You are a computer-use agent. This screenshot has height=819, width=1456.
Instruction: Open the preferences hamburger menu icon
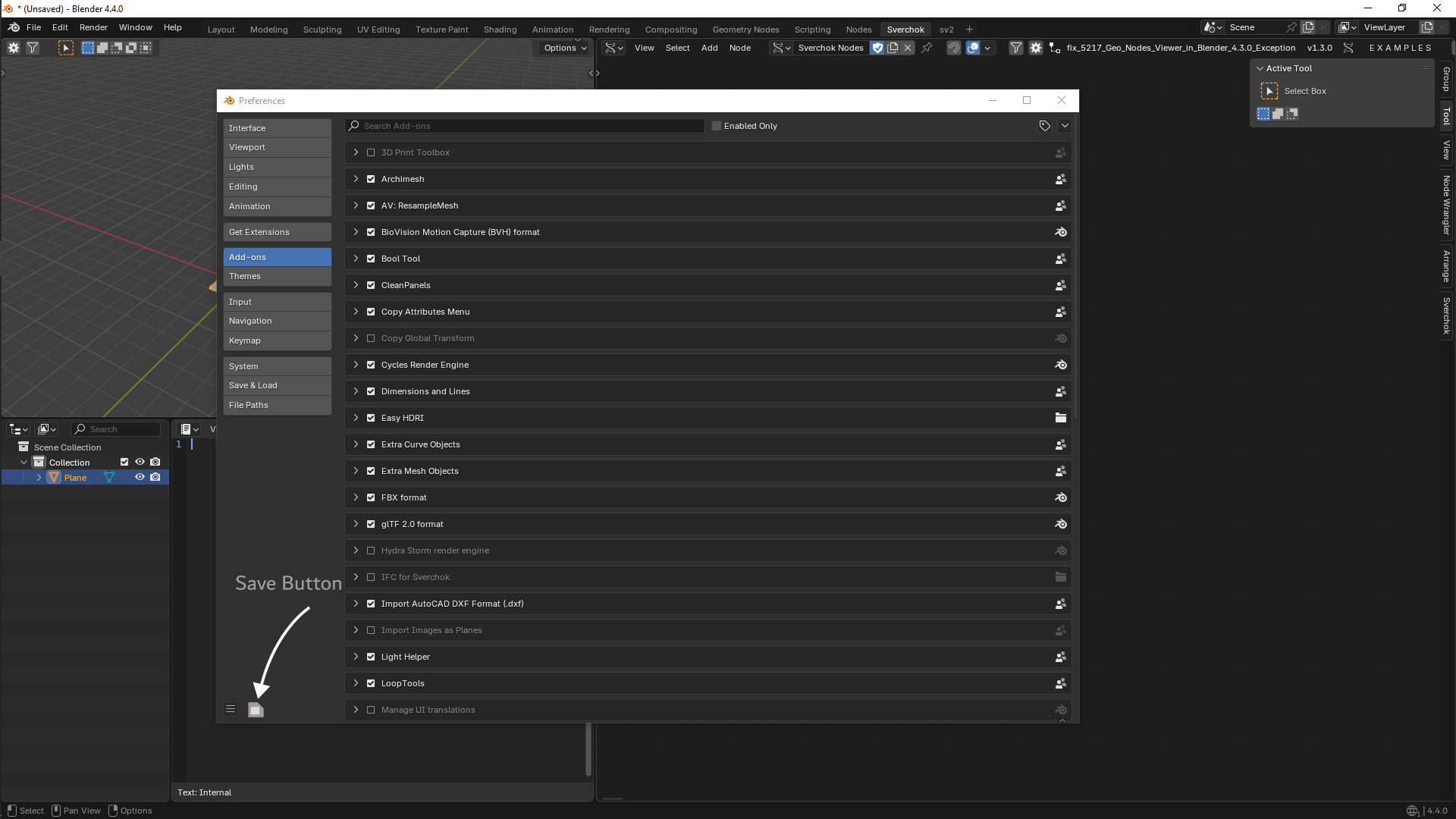[231, 709]
